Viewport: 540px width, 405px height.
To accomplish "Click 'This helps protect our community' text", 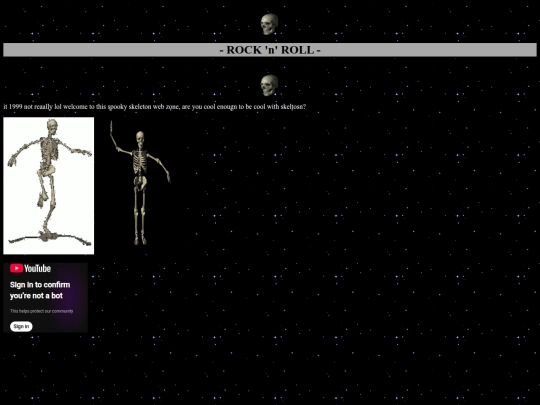I will click(41, 311).
